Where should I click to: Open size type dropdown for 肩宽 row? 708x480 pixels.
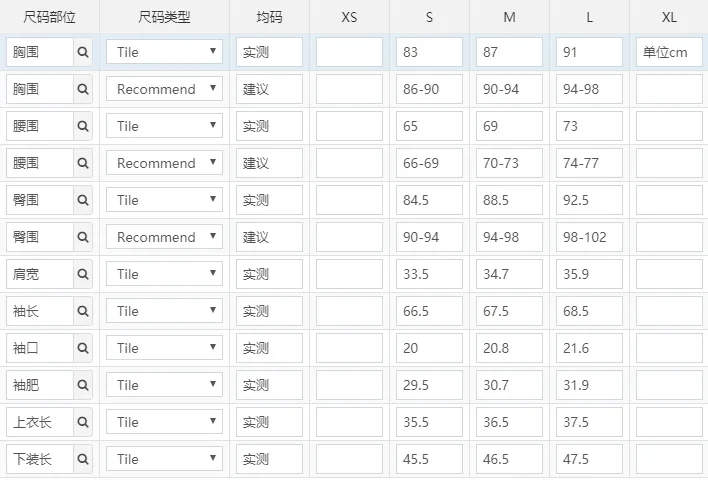click(164, 274)
